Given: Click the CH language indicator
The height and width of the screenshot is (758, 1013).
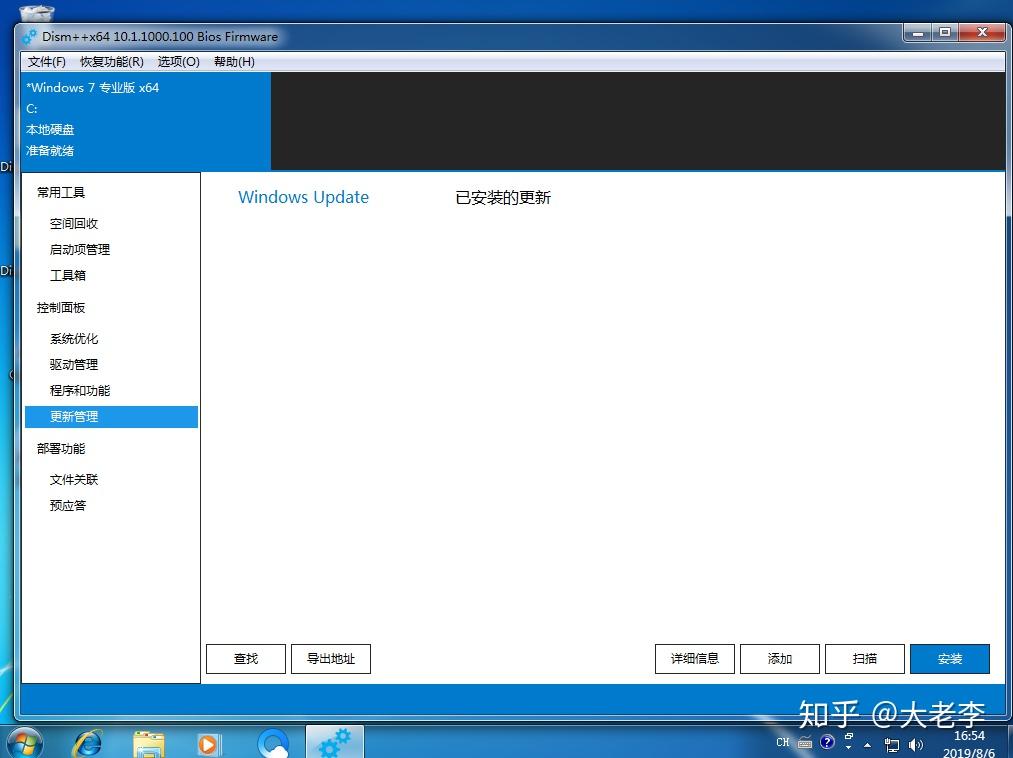Looking at the screenshot, I should (782, 742).
